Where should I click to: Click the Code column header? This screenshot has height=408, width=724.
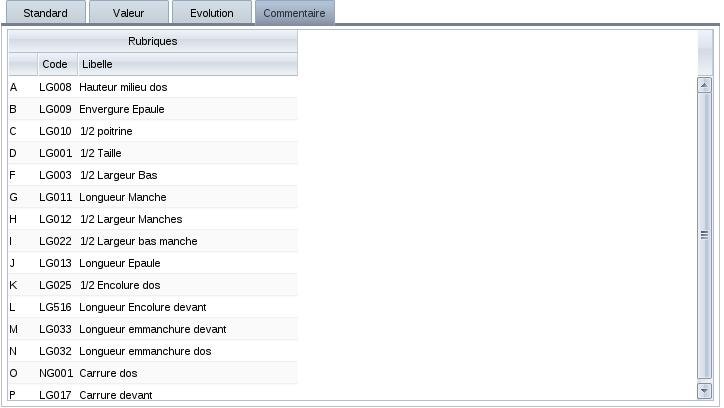point(55,64)
